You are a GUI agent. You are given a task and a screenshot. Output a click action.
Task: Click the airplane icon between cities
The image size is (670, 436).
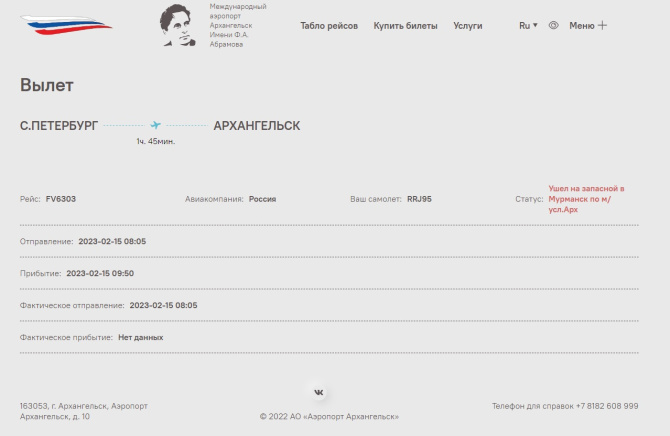155,125
